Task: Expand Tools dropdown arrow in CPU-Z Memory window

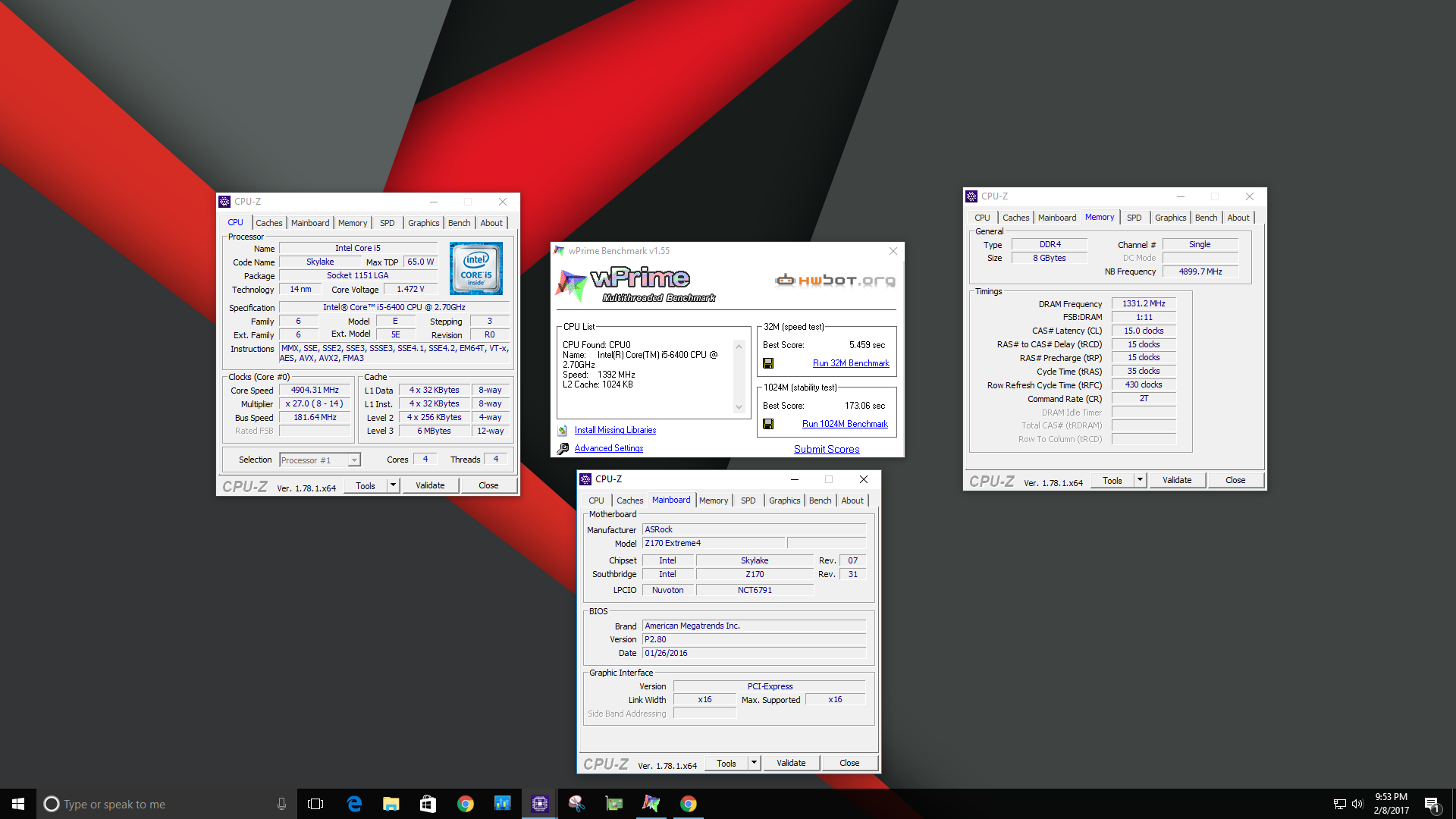Action: tap(1140, 480)
